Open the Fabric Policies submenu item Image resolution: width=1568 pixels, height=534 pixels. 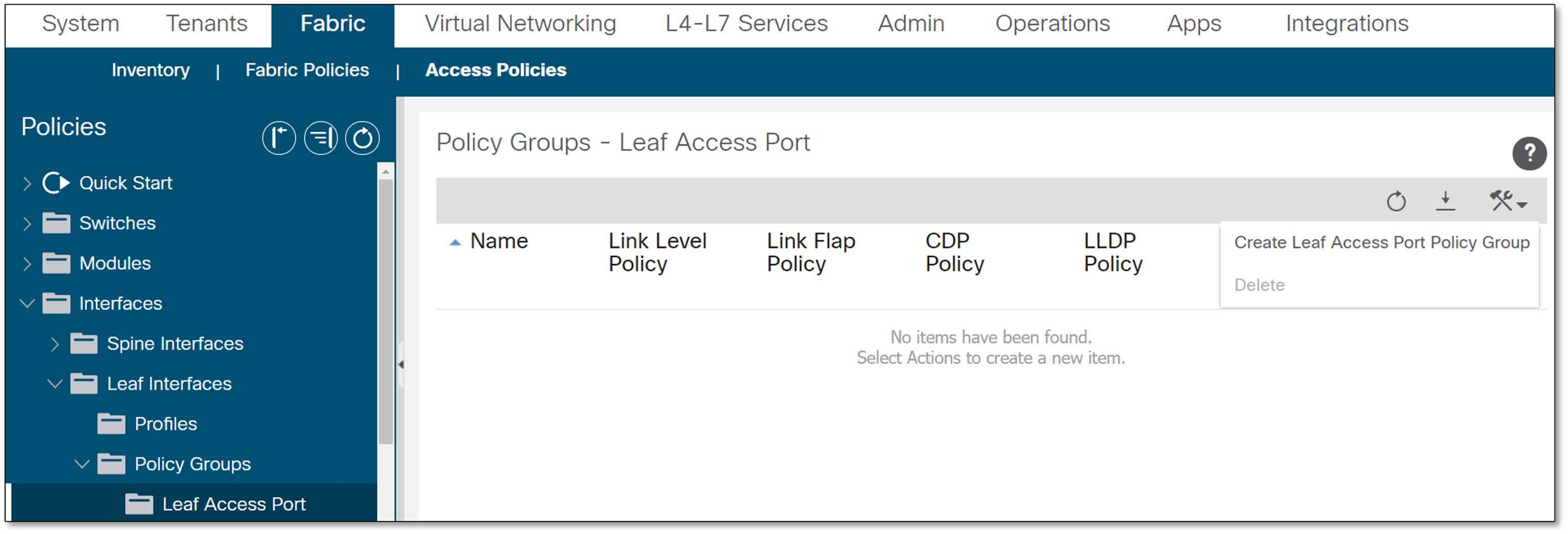306,70
